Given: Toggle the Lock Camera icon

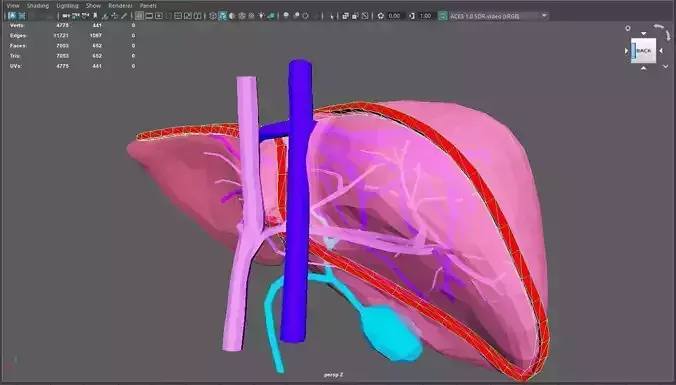Looking at the screenshot, I should coord(76,16).
